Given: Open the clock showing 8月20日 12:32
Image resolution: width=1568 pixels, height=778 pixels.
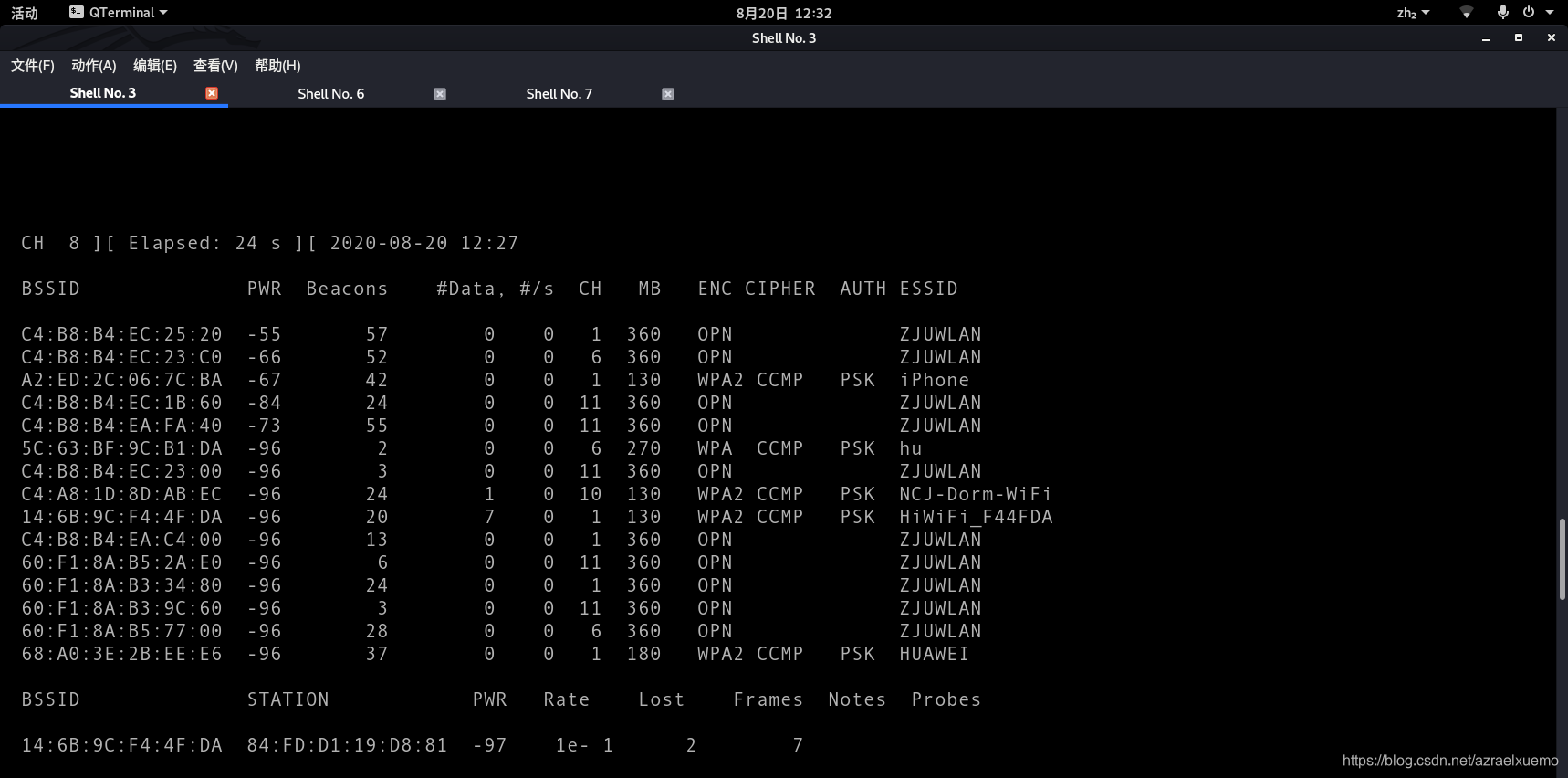Looking at the screenshot, I should (784, 13).
